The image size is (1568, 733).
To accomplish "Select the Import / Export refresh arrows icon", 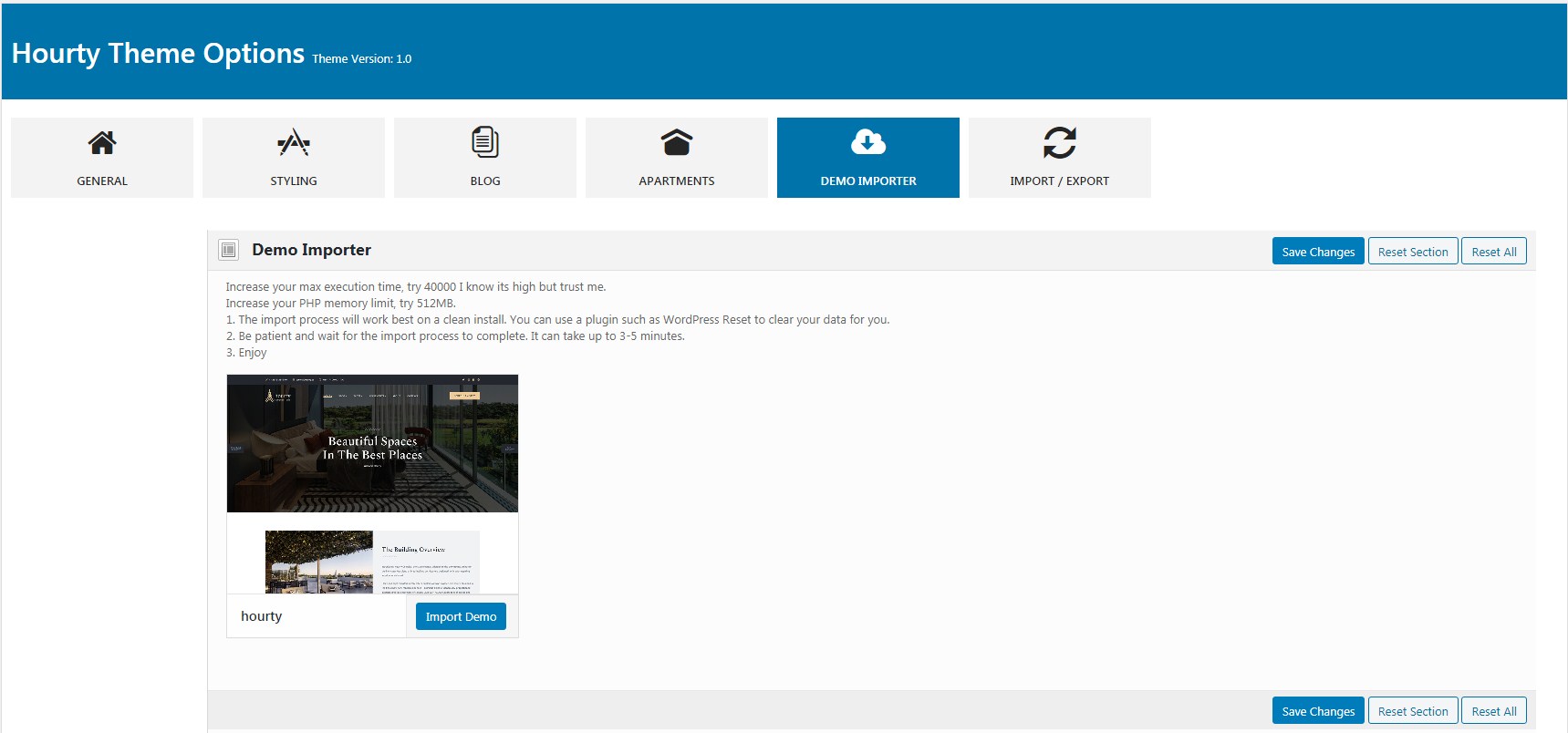I will coord(1060,143).
